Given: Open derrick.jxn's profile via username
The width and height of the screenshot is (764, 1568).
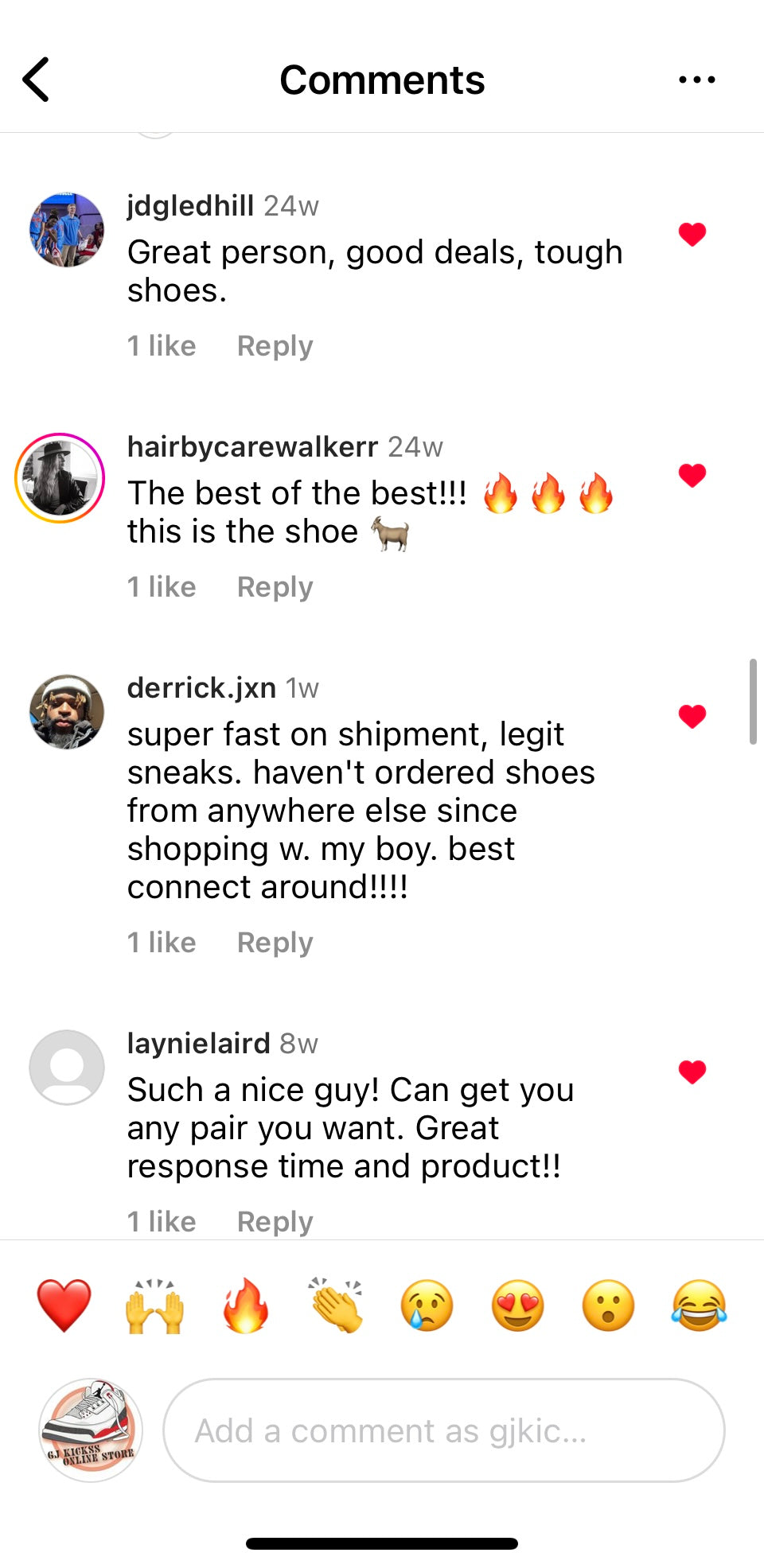Looking at the screenshot, I should click(201, 688).
